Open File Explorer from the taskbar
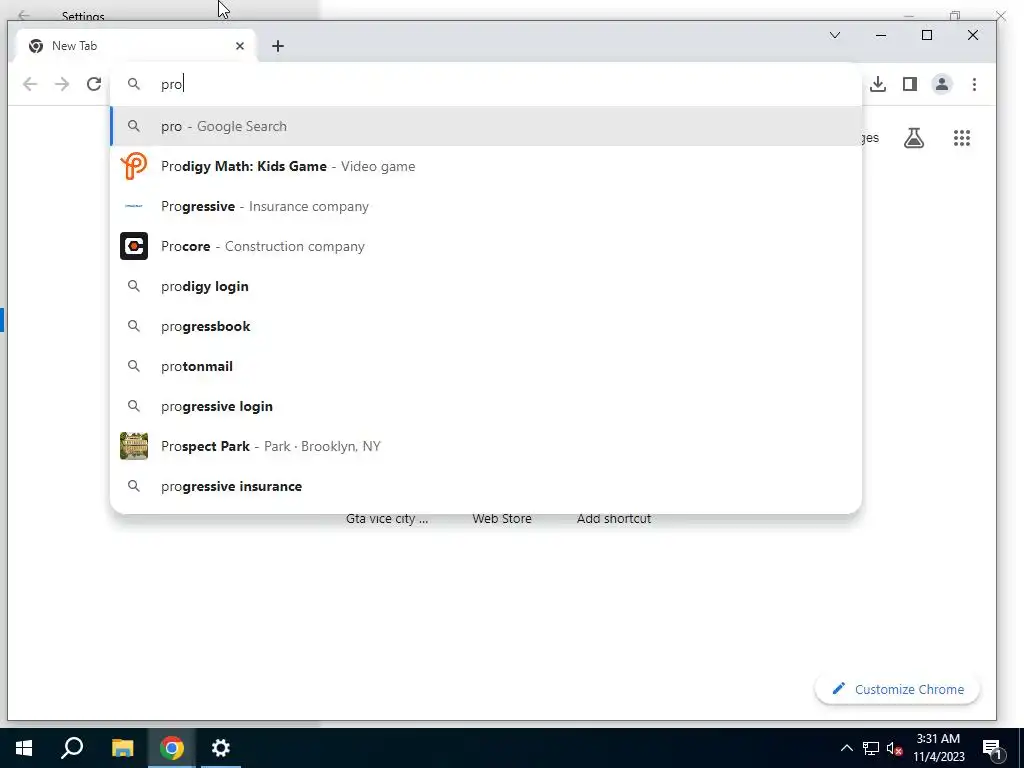The height and width of the screenshot is (768, 1024). pos(122,748)
